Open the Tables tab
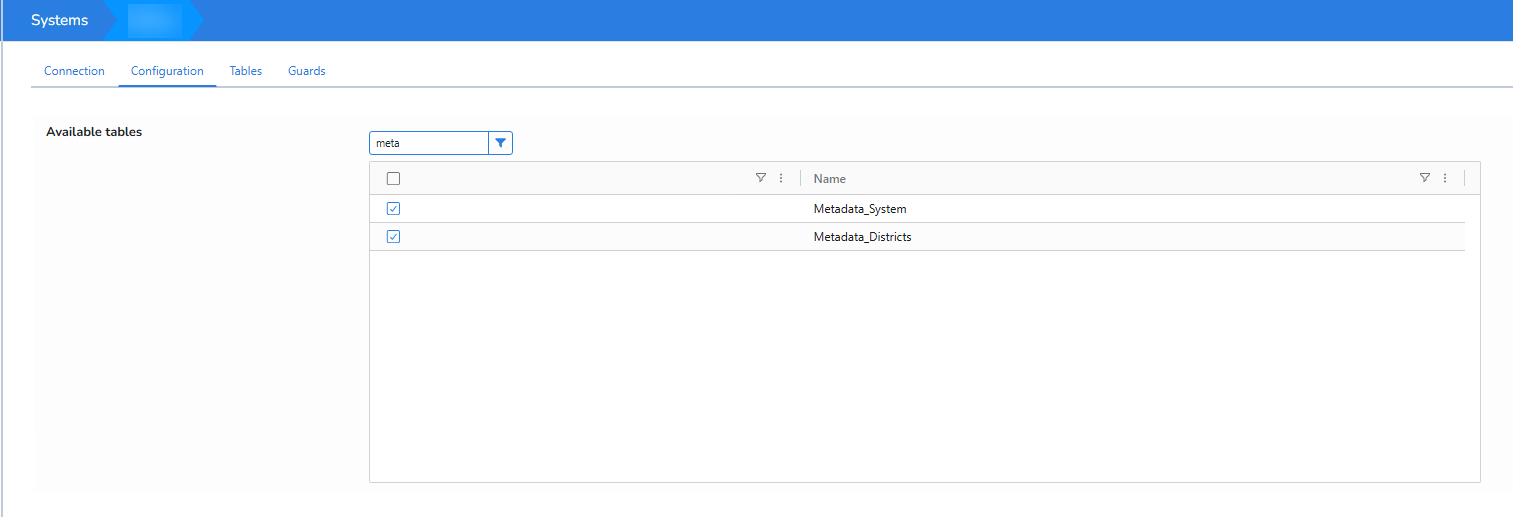This screenshot has width=1513, height=517. [x=245, y=71]
